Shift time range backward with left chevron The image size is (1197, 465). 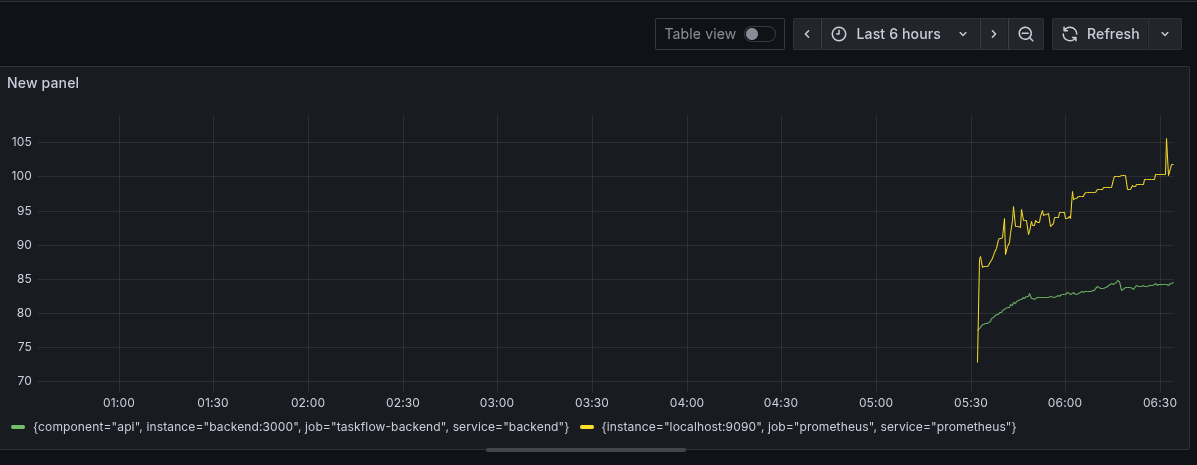[x=807, y=34]
